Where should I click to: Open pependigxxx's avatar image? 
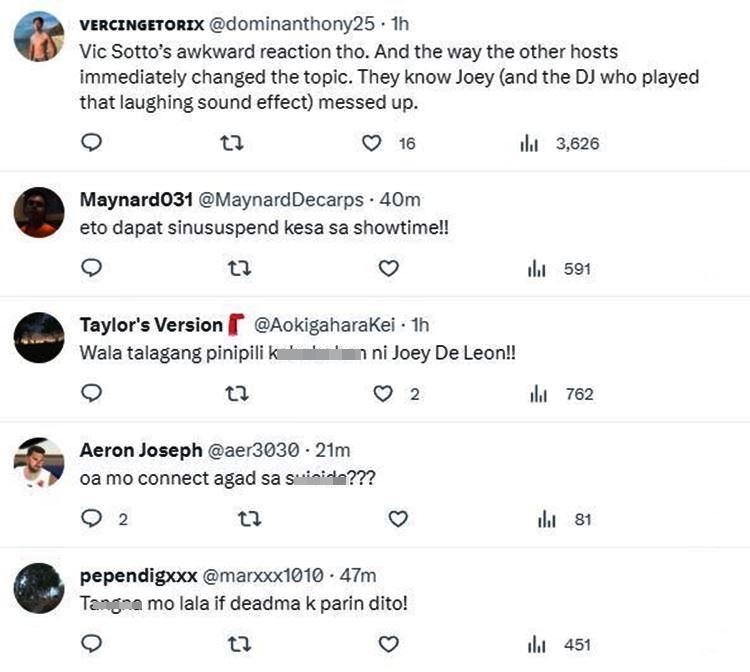pyautogui.click(x=40, y=587)
